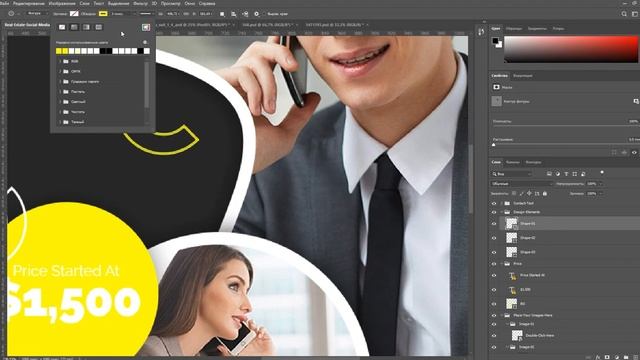The height and width of the screenshot is (360, 640).
Task: Expand the Contact Text group
Action: point(502,203)
